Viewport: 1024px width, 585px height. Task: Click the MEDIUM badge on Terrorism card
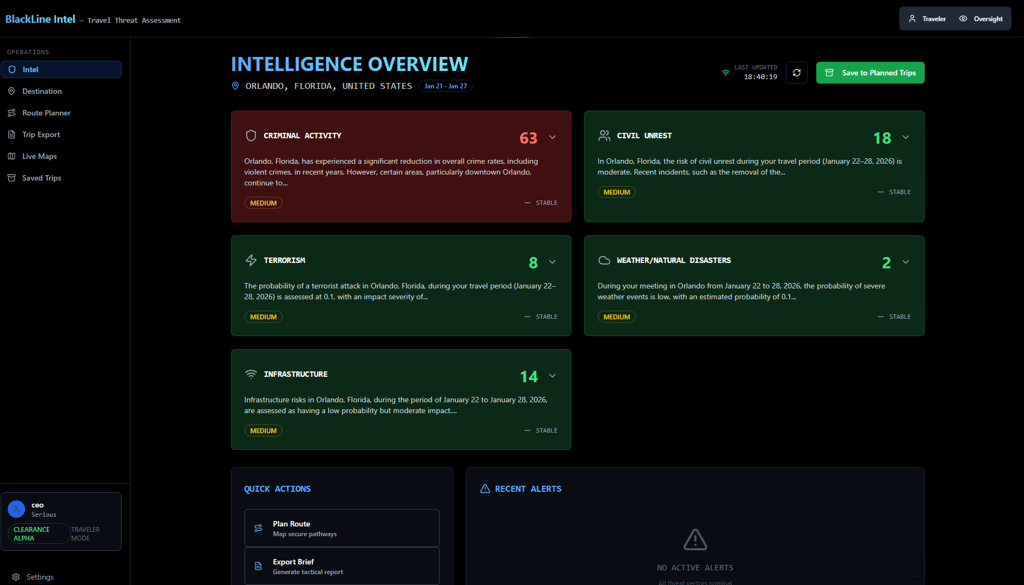point(263,317)
